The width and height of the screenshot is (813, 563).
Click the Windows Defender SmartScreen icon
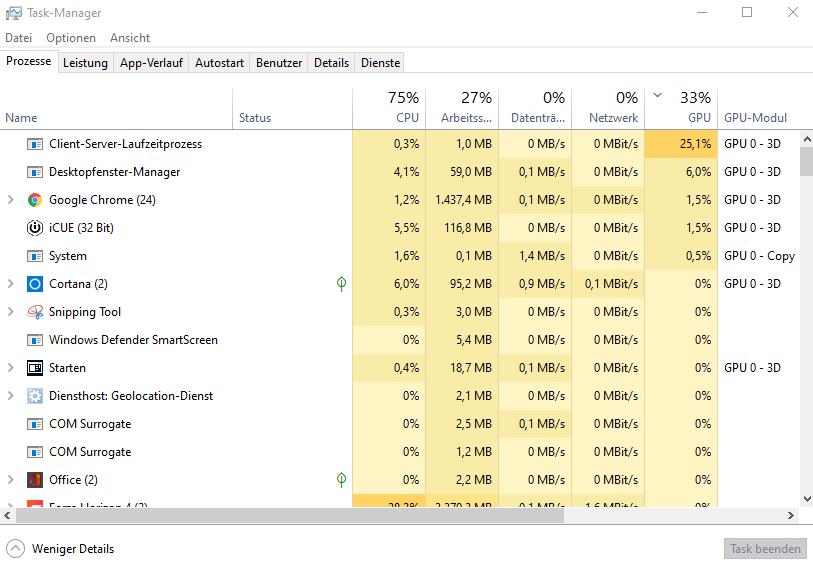(35, 340)
